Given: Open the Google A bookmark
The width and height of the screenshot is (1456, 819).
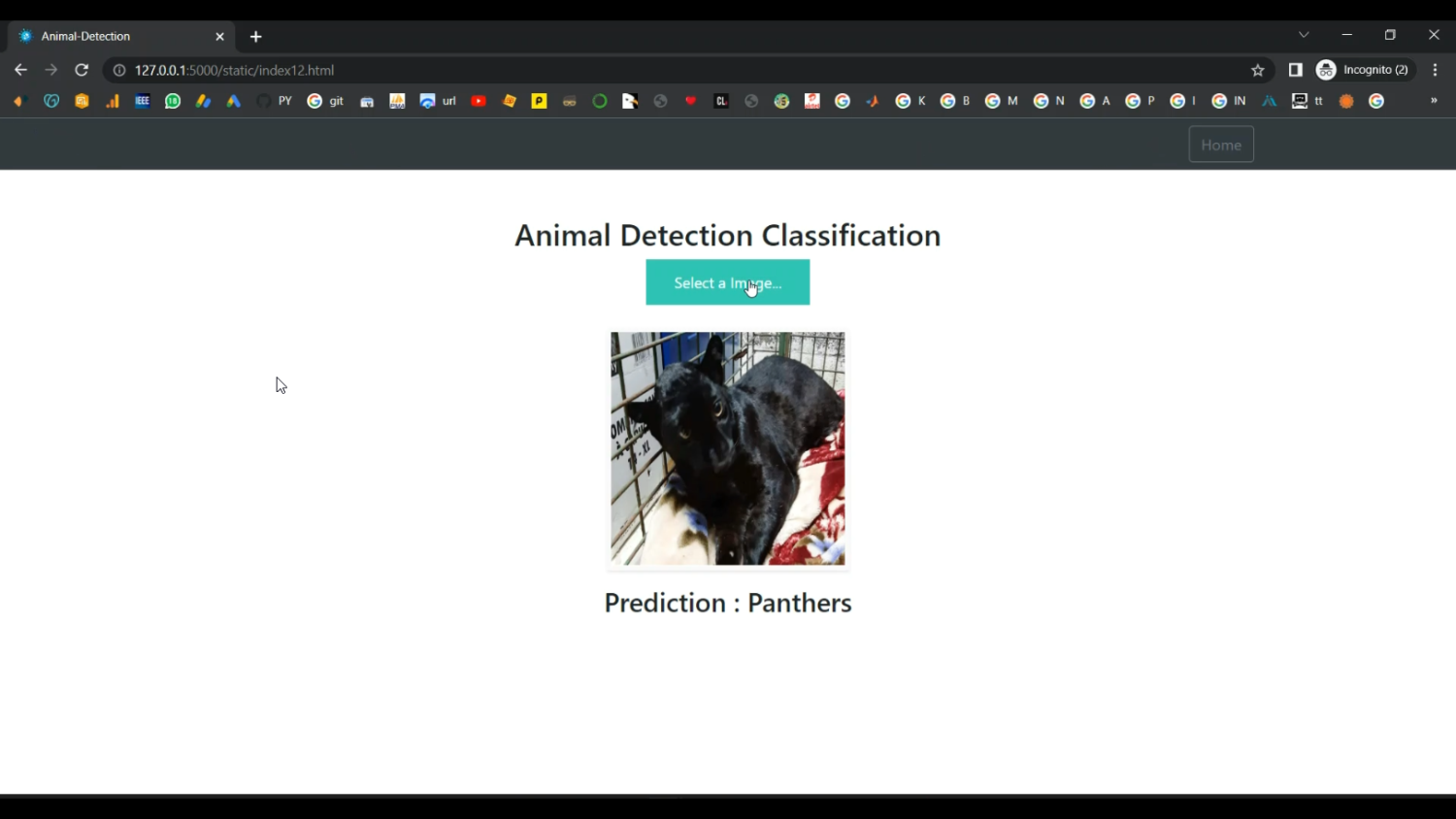Looking at the screenshot, I should coord(1095,101).
